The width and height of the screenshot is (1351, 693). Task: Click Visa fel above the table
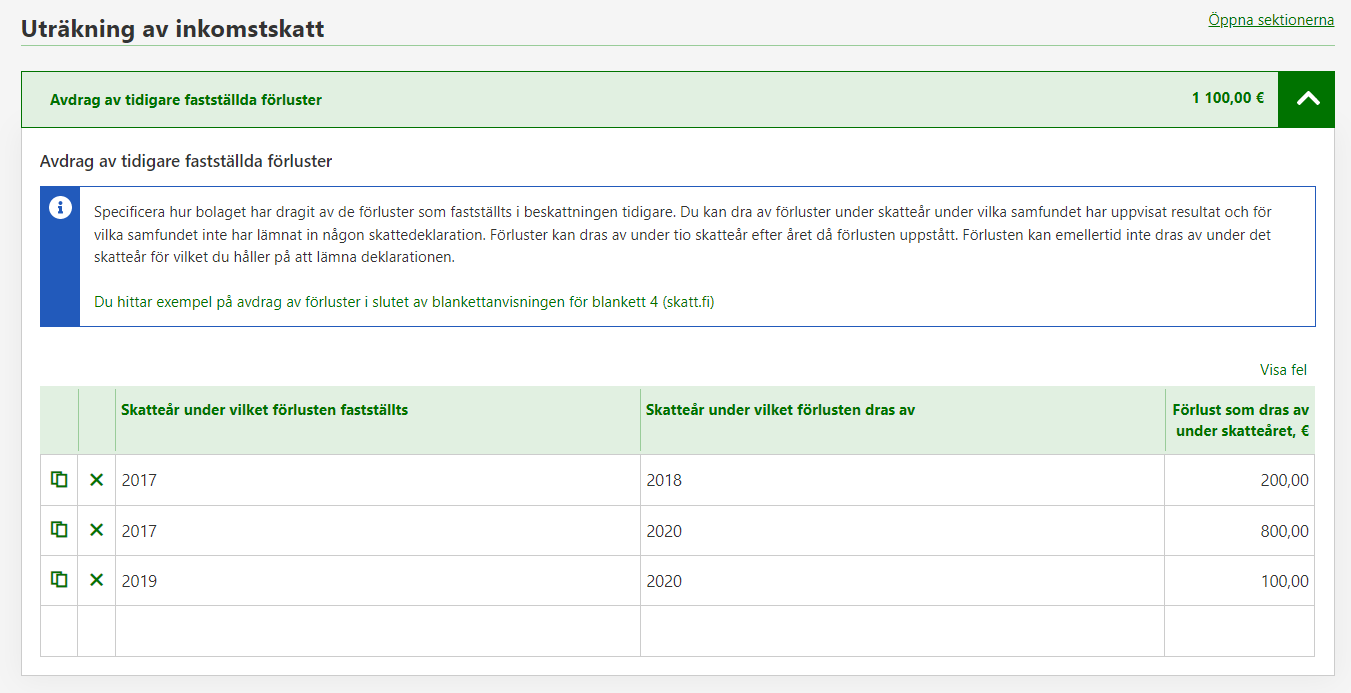tap(1283, 370)
